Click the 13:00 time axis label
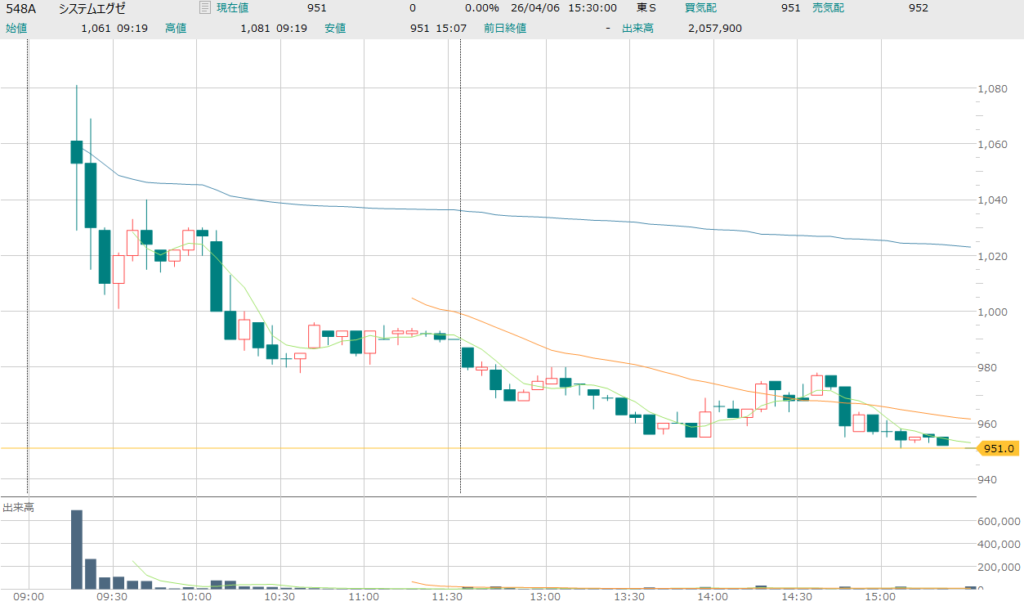This screenshot has width=1024, height=606. (544, 597)
